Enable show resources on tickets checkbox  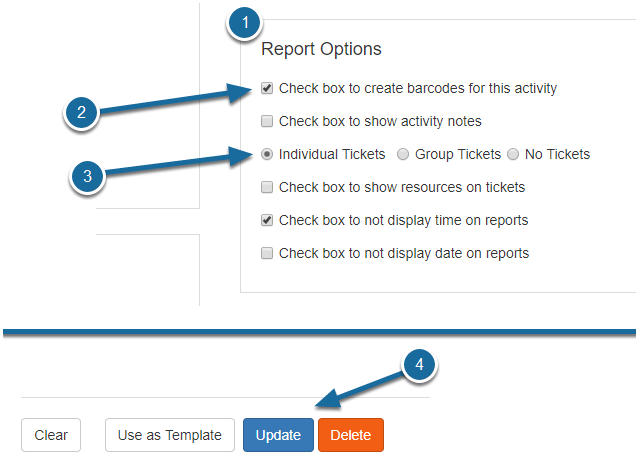267,187
